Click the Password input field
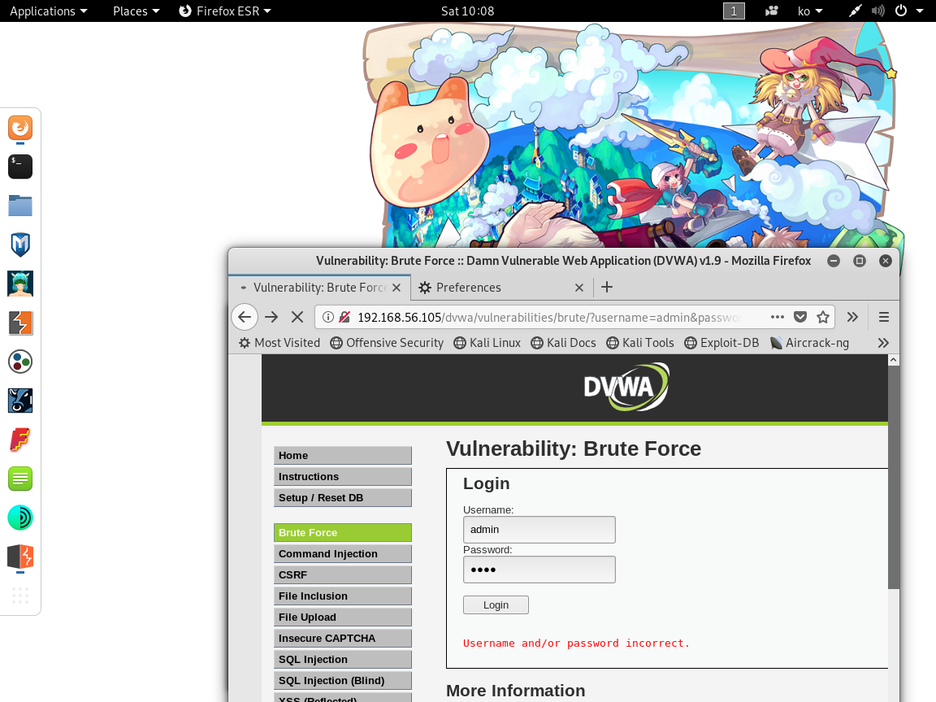936x702 pixels. (x=539, y=569)
